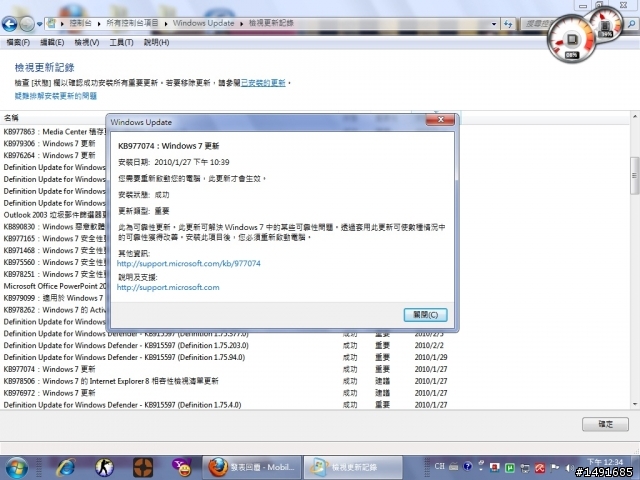Click the vertical scrollbar thumb

tap(635, 176)
